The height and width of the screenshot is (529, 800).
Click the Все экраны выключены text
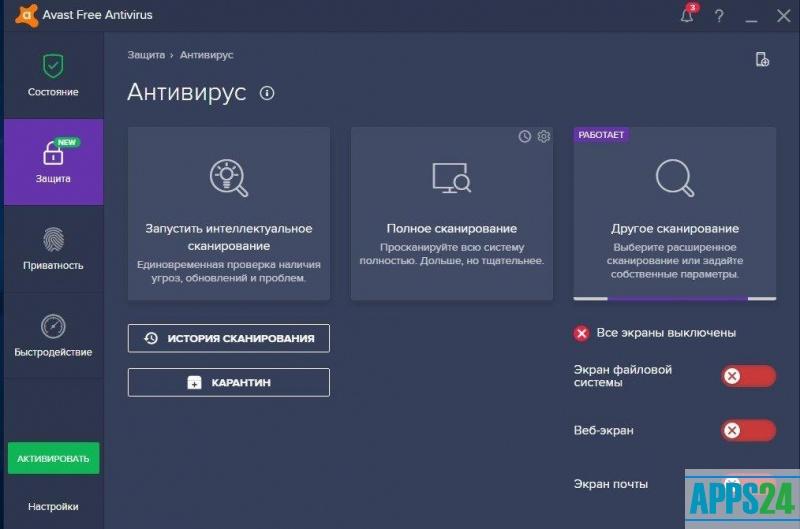(666, 333)
